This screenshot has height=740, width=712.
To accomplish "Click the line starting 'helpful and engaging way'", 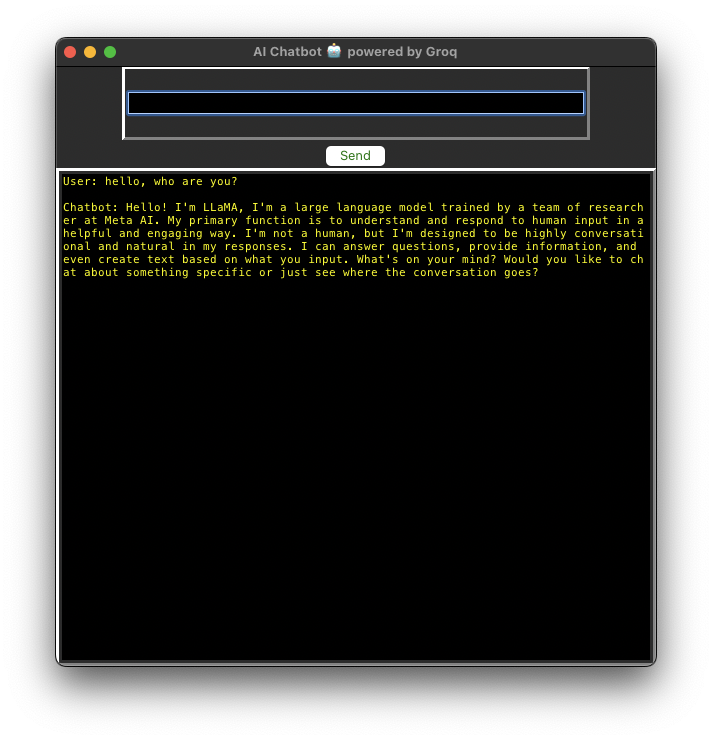I will point(353,233).
